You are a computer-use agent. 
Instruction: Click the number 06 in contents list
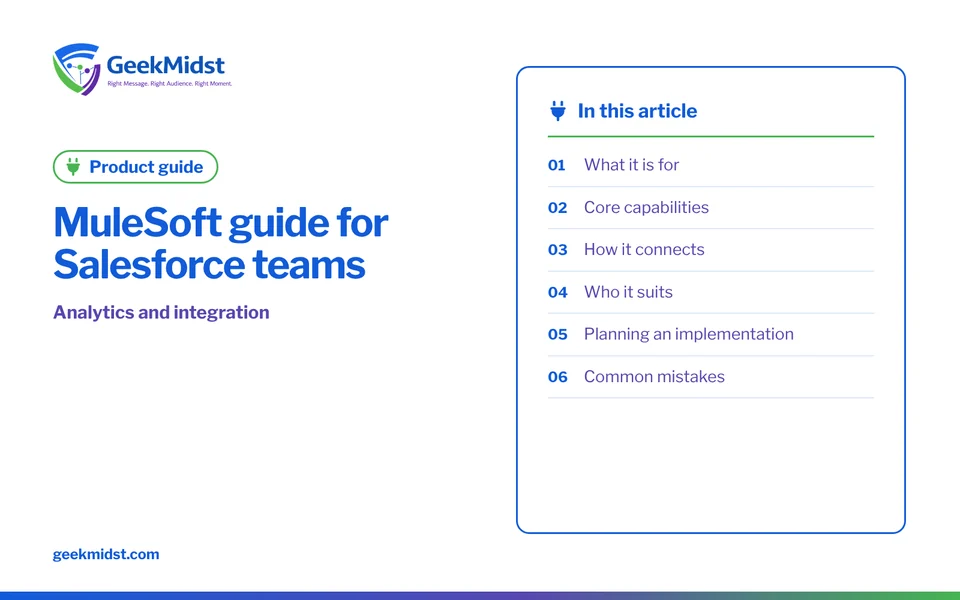(x=558, y=377)
